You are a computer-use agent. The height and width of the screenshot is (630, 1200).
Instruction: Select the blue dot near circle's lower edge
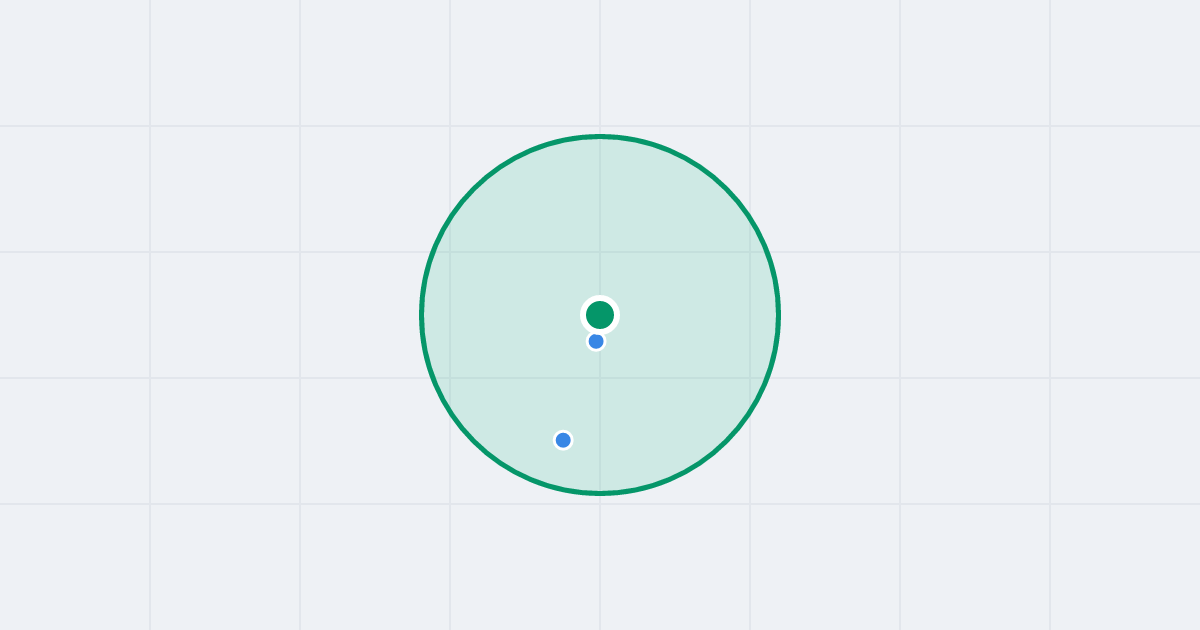(563, 440)
